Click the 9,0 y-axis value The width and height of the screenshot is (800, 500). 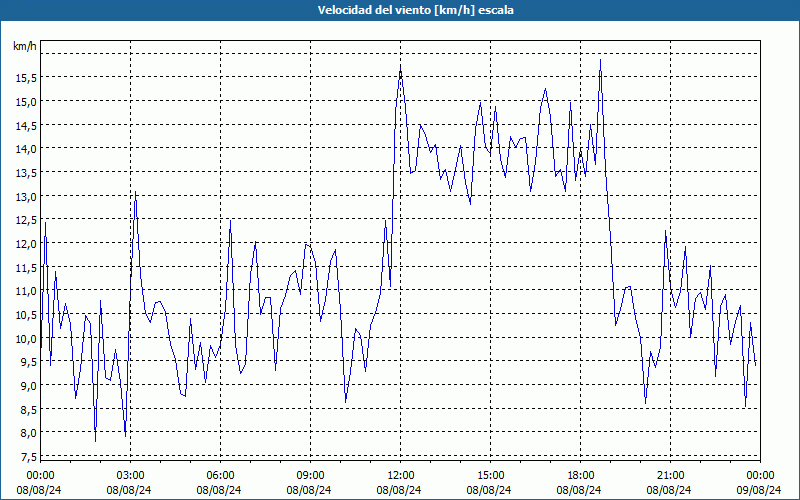pyautogui.click(x=28, y=385)
